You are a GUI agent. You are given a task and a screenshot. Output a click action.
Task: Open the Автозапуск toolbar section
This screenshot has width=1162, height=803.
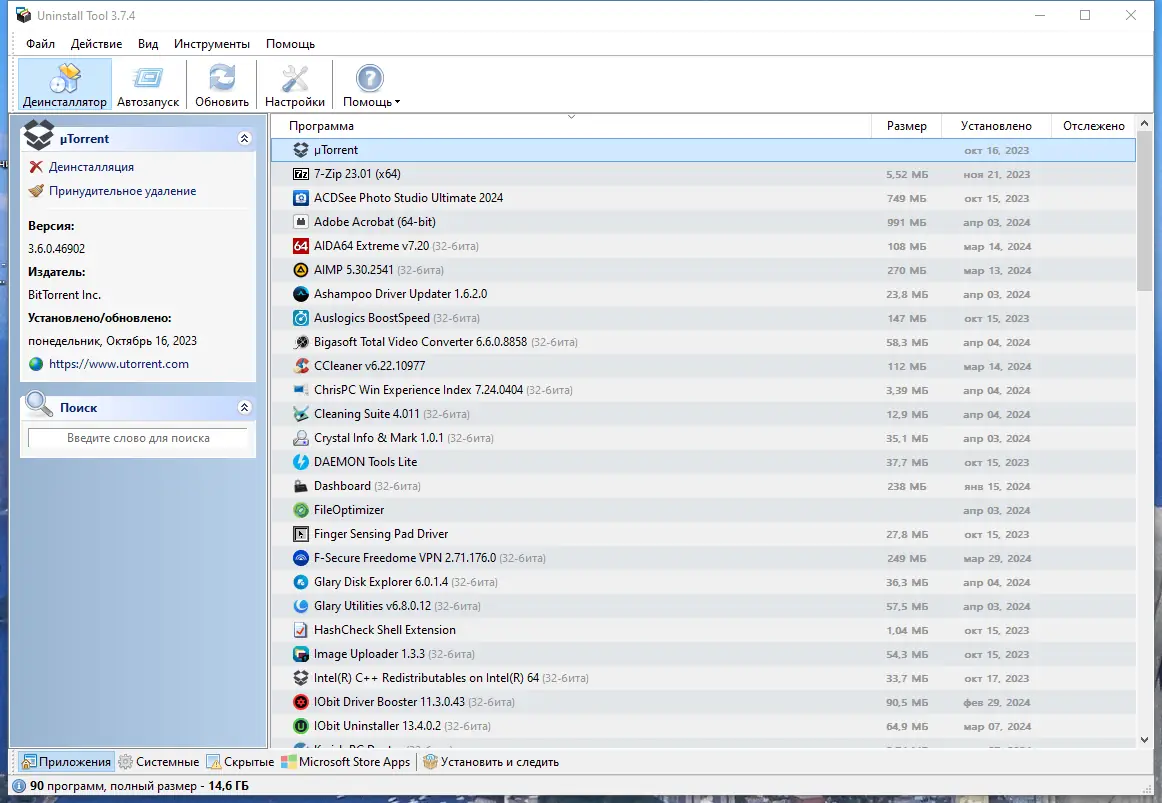tap(148, 85)
